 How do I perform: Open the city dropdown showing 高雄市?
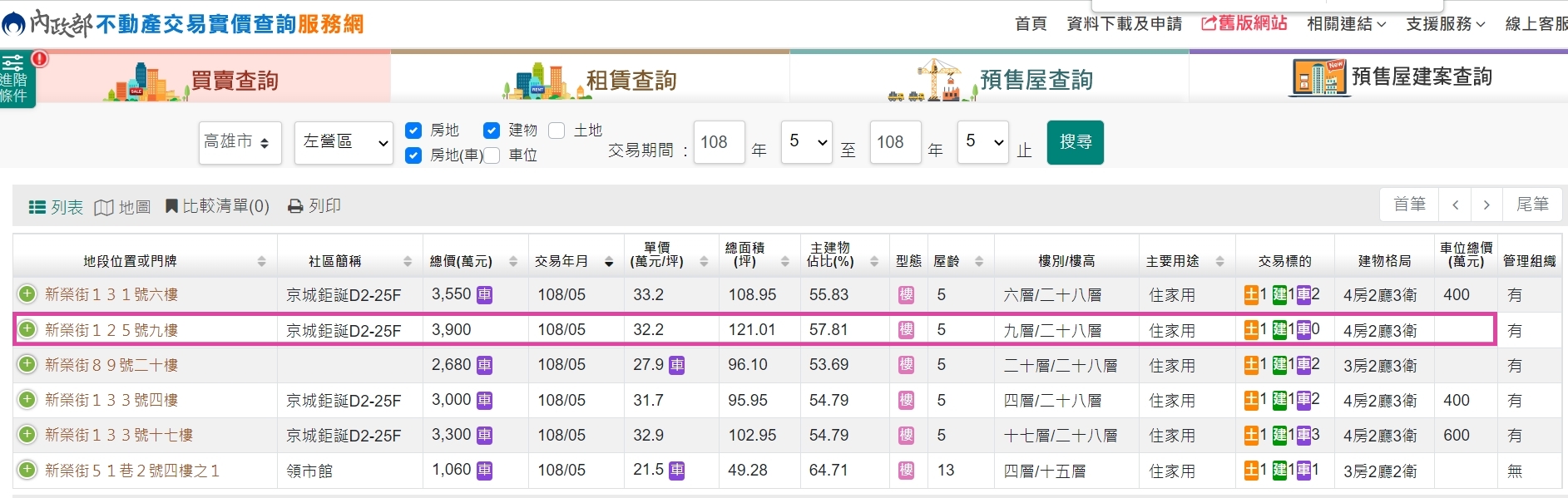pyautogui.click(x=240, y=142)
